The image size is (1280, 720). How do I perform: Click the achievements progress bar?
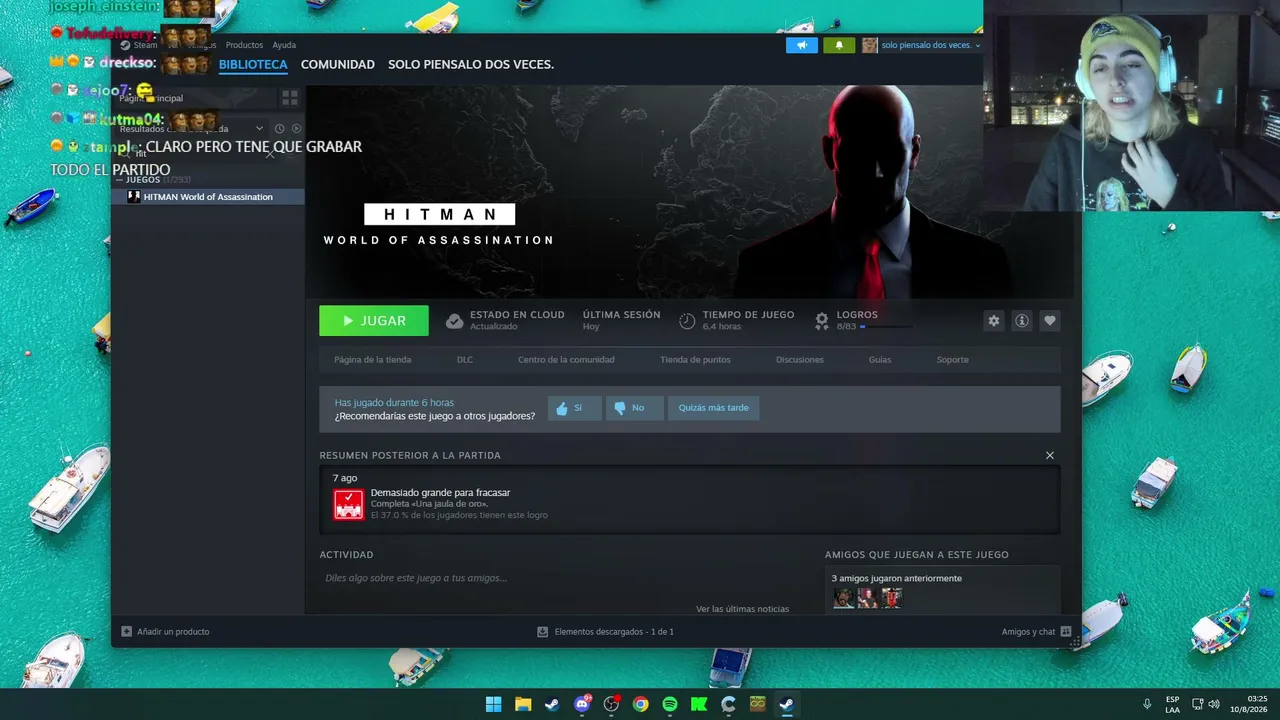[885, 327]
